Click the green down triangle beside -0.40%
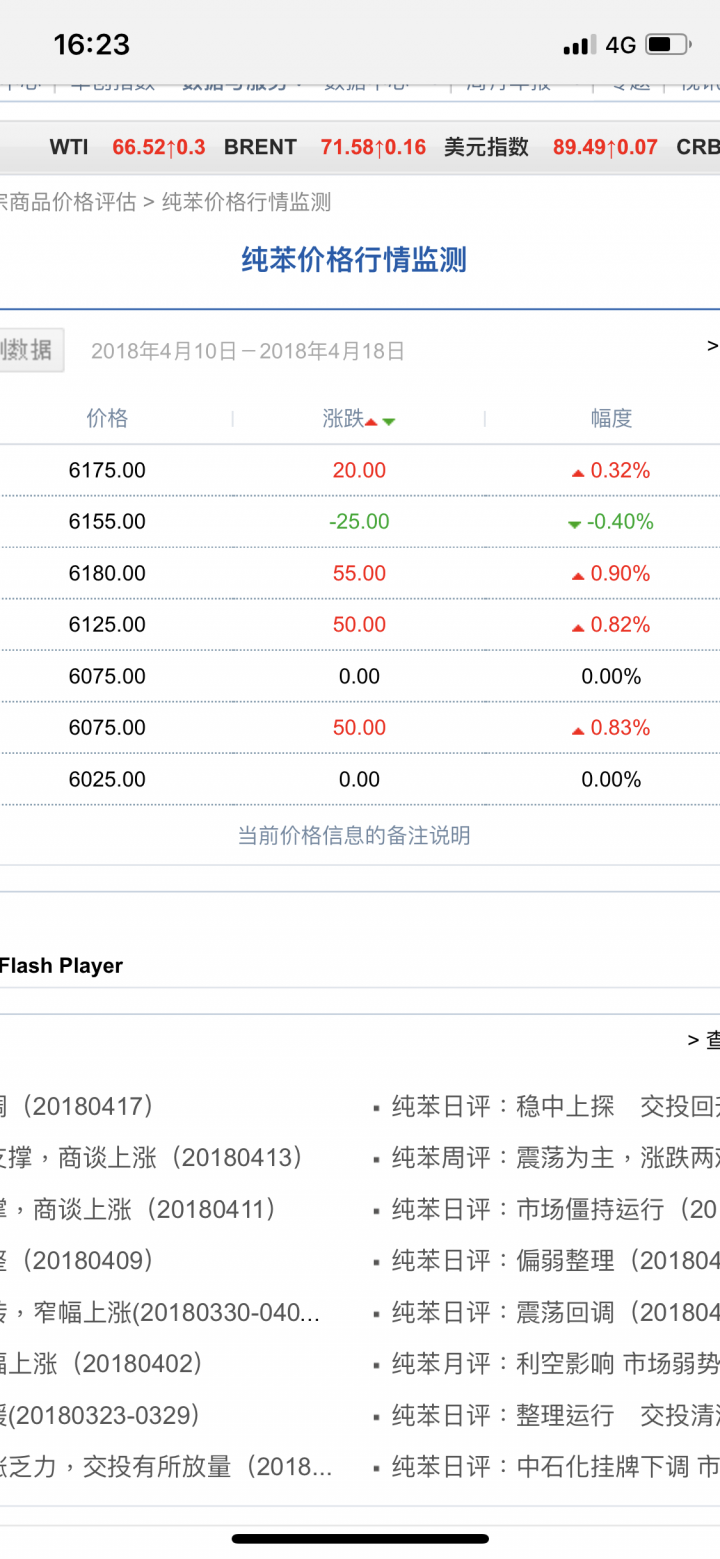 [x=574, y=524]
